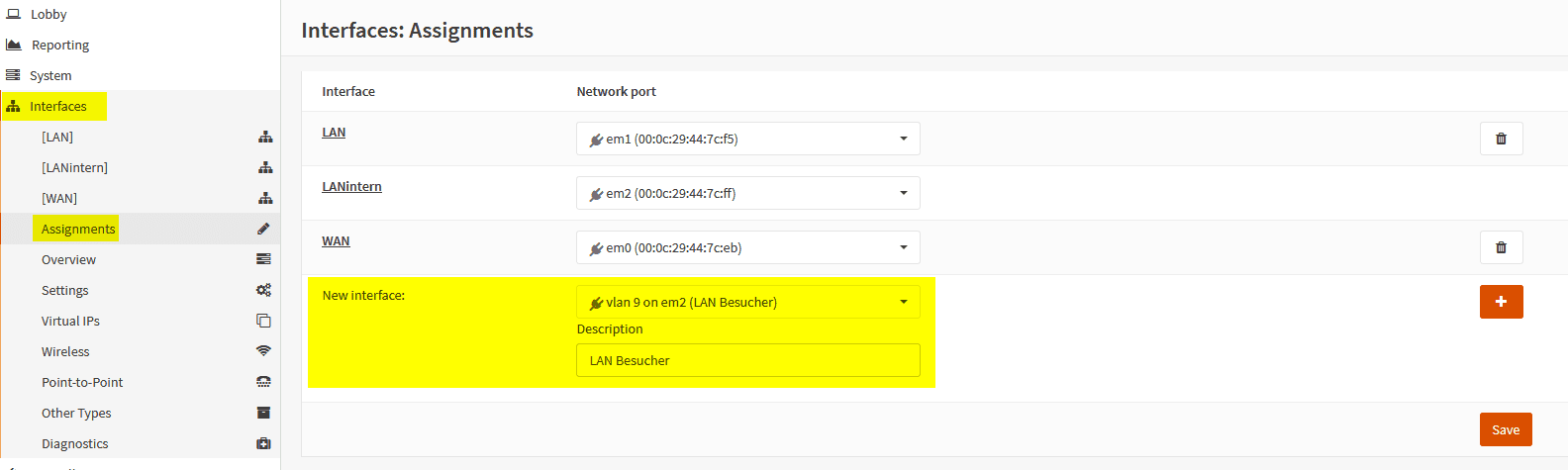
Task: Open the LAN network port dropdown
Action: point(747,139)
